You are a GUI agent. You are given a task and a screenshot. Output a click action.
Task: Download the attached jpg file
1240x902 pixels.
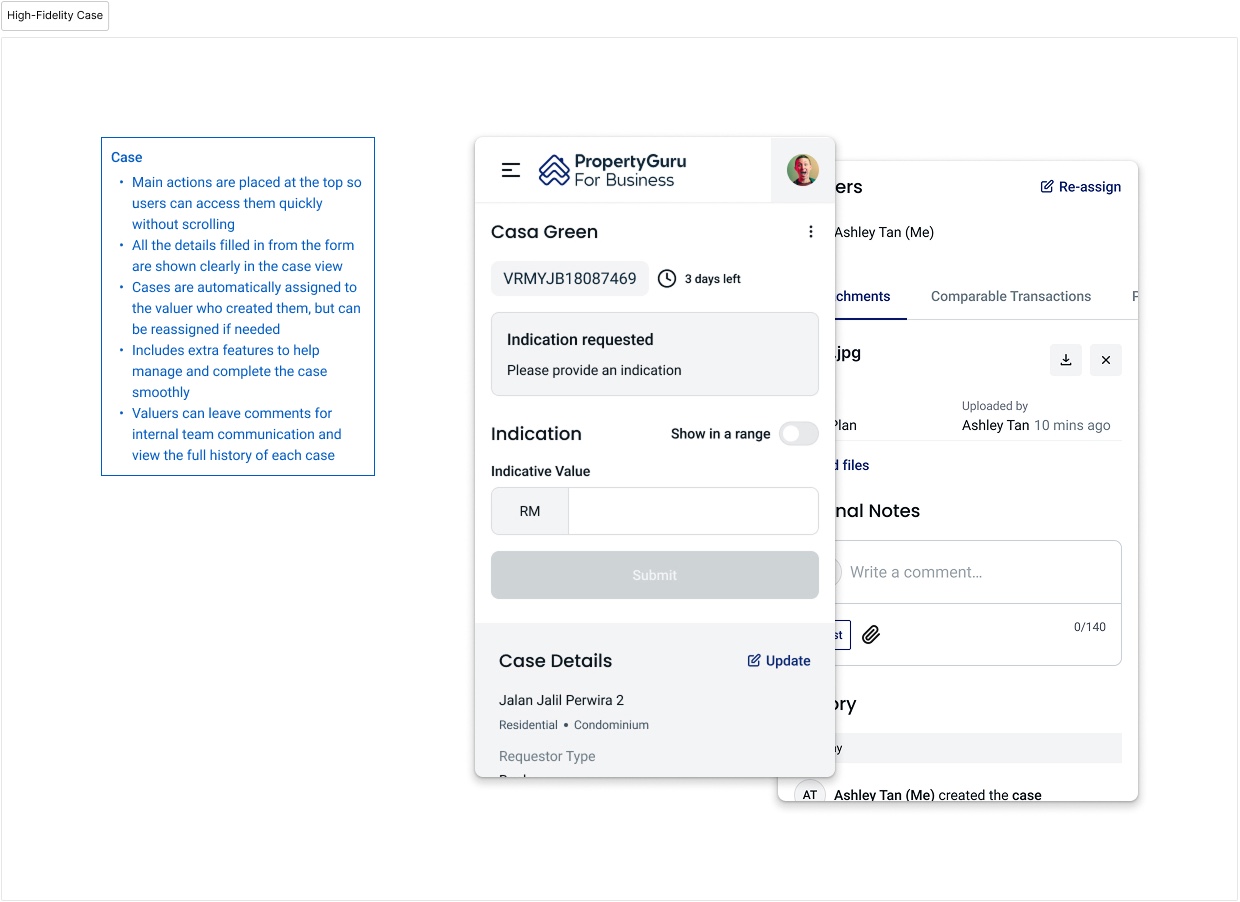coord(1066,360)
